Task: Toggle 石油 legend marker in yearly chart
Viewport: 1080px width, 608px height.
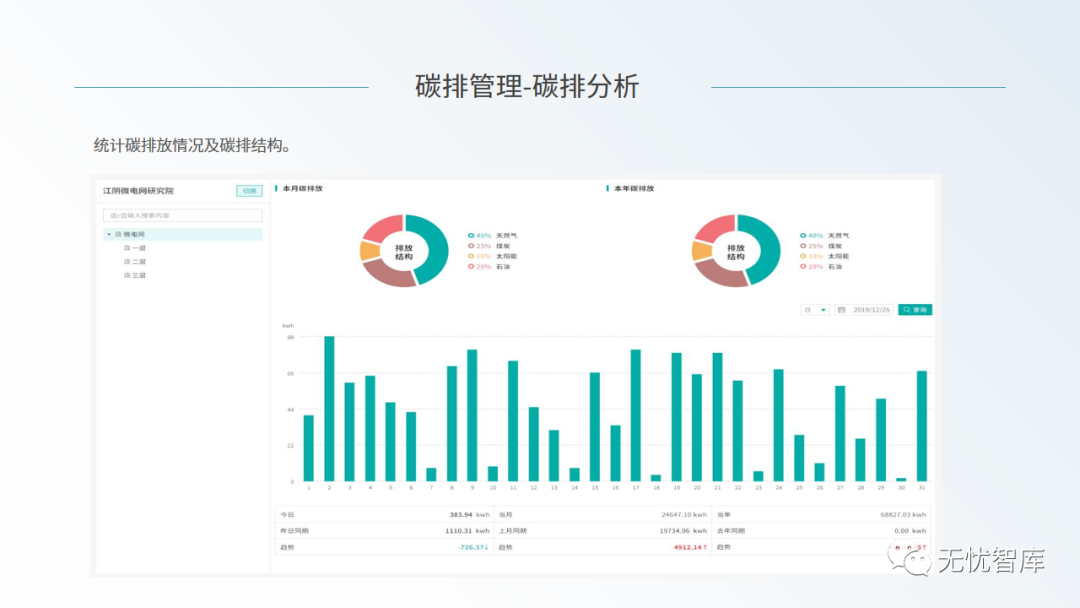Action: (803, 266)
